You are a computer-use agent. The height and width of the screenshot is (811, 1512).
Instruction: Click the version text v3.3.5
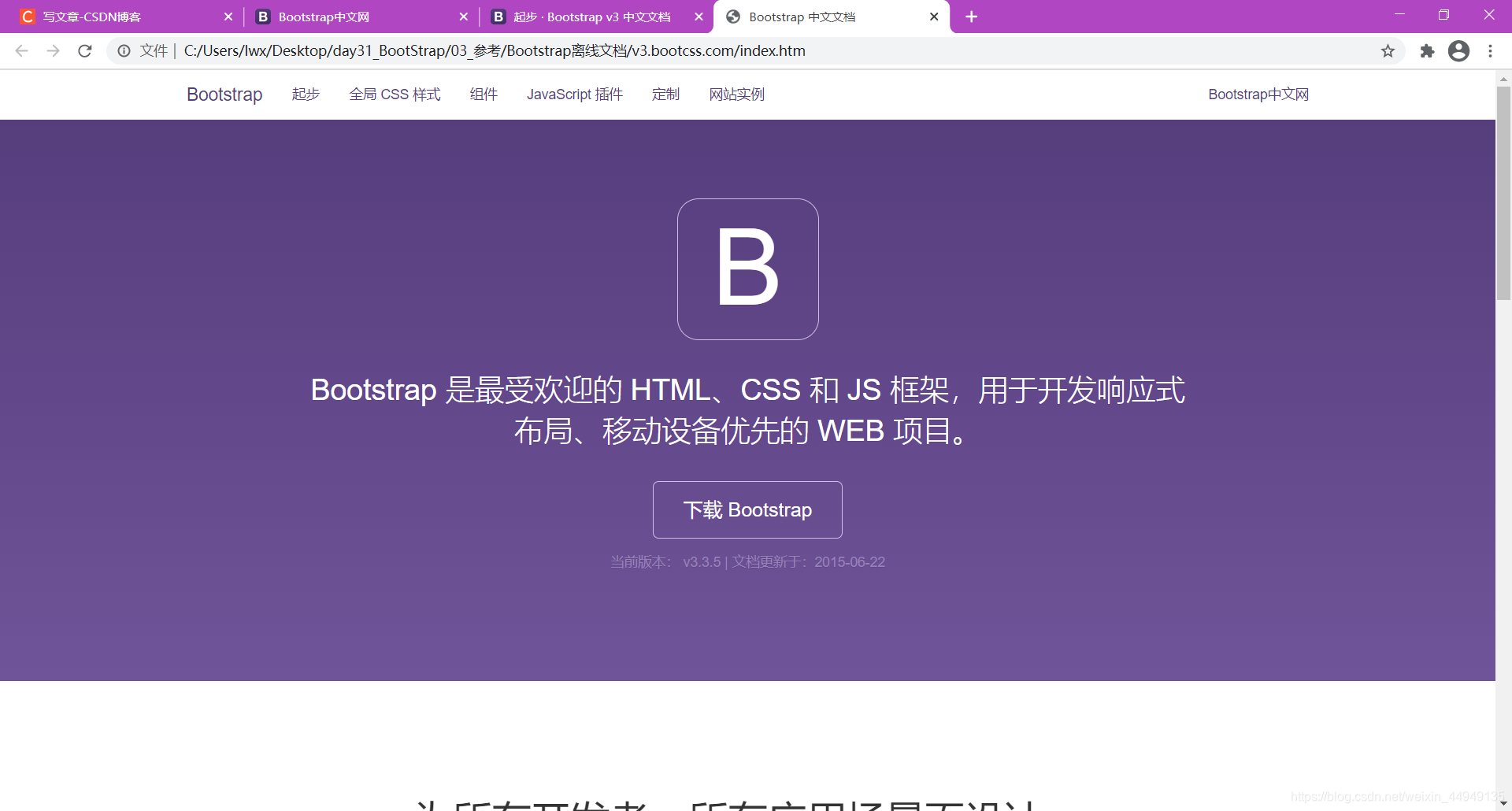702,562
